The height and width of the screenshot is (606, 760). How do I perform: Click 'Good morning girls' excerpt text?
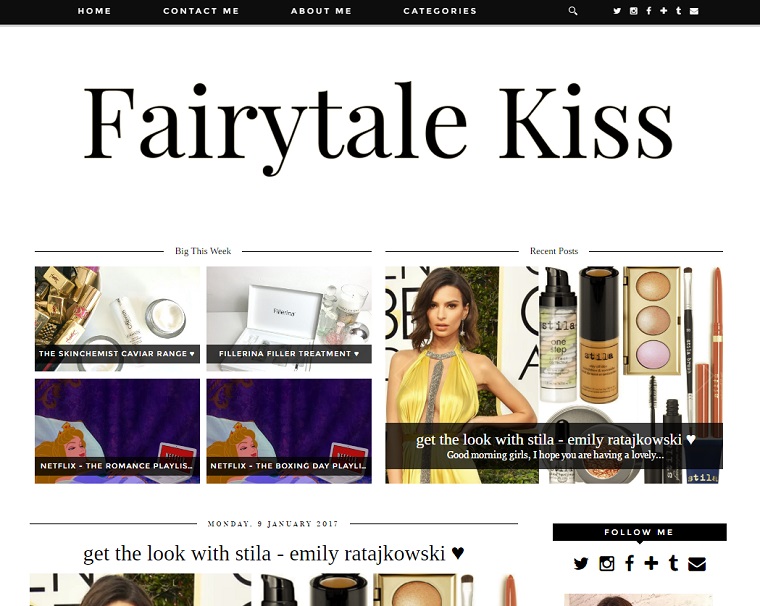coord(555,455)
